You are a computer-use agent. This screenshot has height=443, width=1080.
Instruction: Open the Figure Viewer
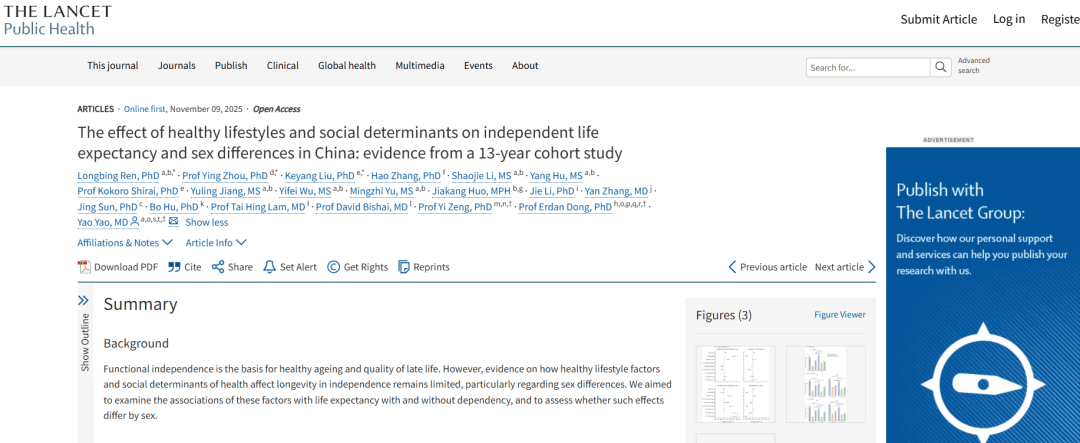pos(839,315)
